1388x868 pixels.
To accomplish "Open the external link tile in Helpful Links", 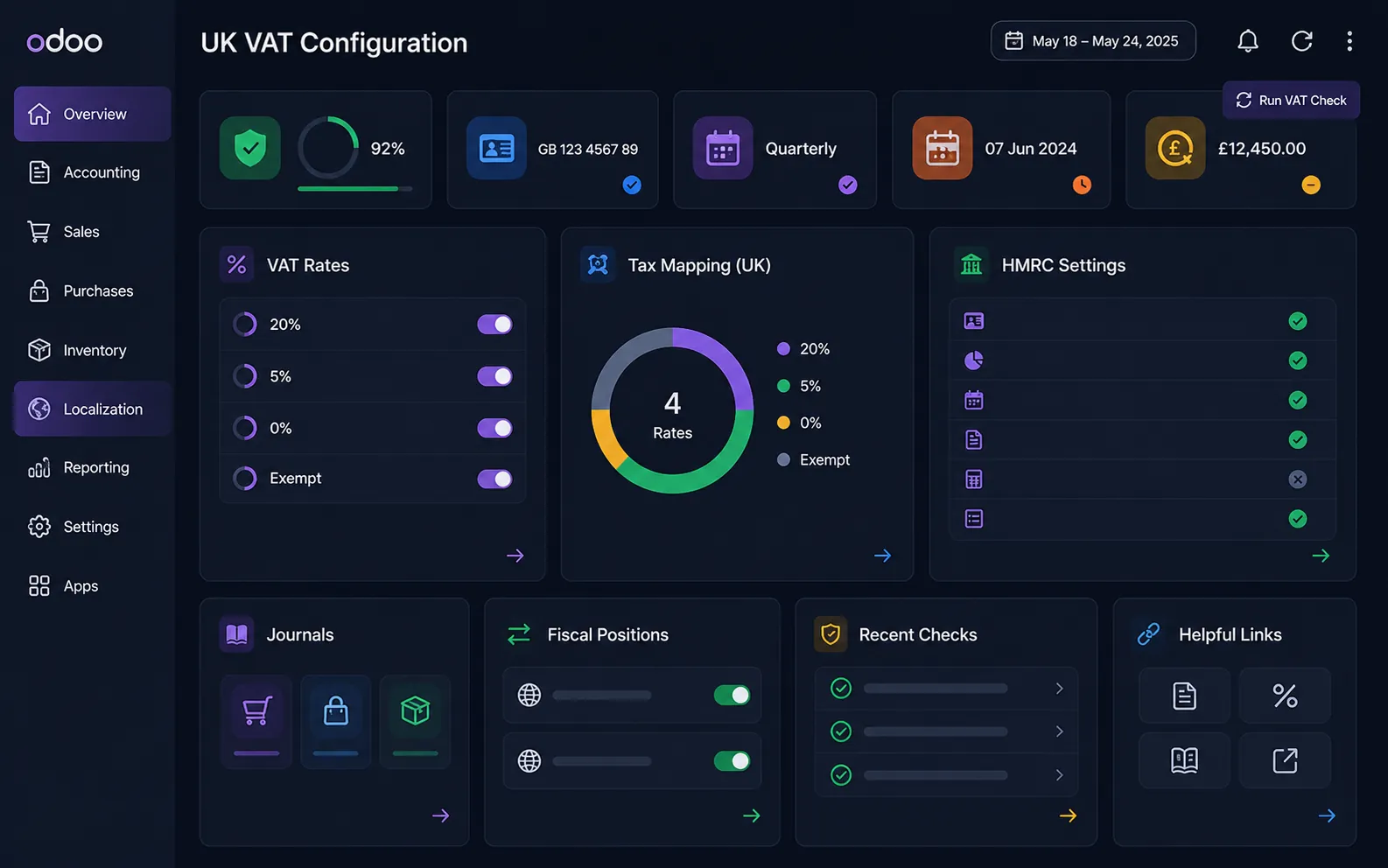I will click(1285, 760).
